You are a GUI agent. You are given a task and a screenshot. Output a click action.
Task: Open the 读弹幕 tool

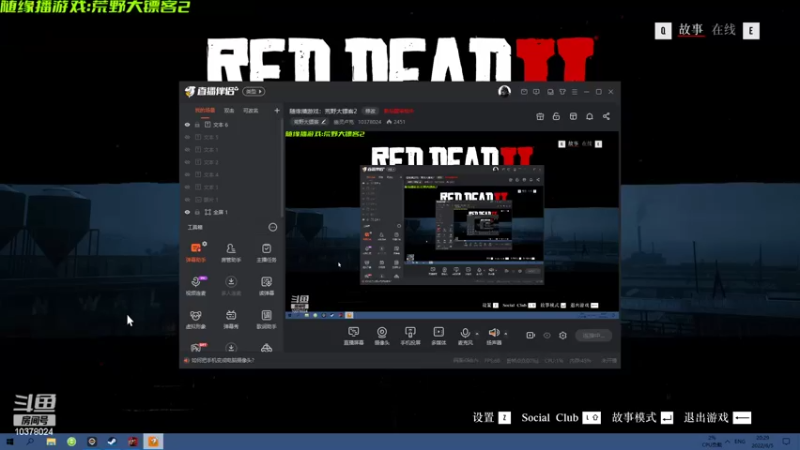click(266, 285)
